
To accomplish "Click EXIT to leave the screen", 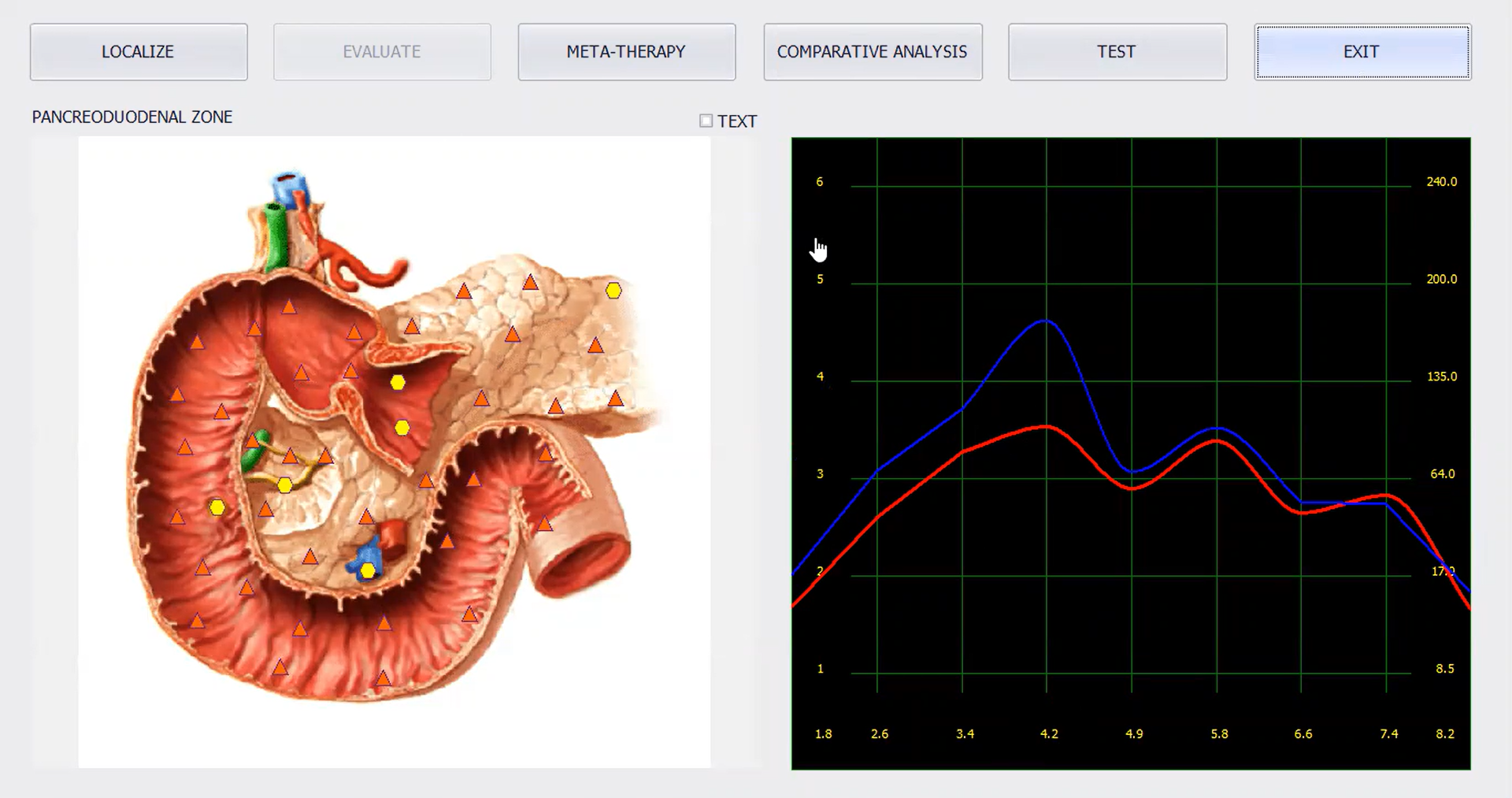I will coord(1362,52).
